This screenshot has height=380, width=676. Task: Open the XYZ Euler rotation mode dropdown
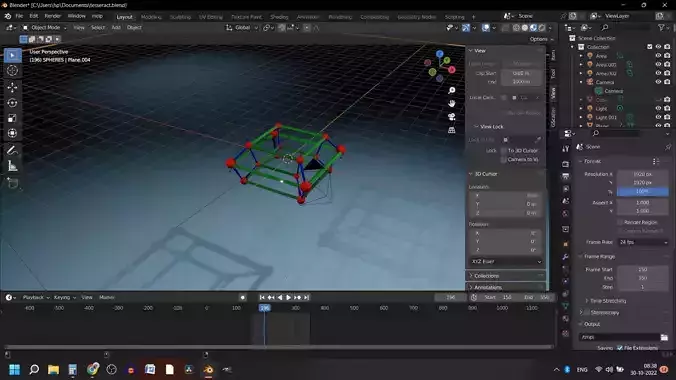506,261
